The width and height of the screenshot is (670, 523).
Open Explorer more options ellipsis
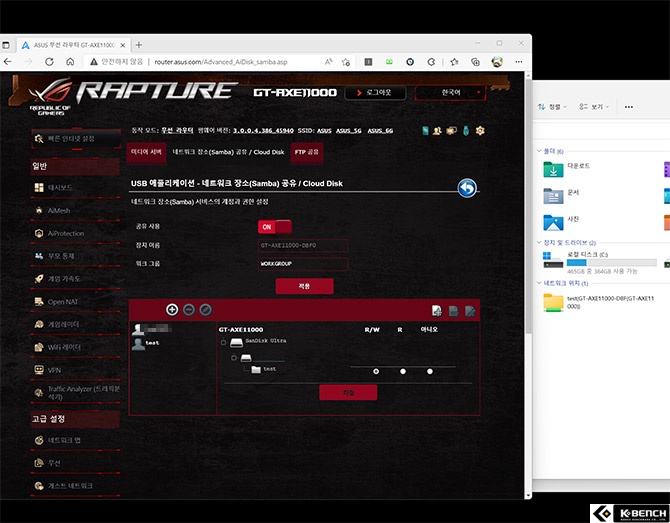pyautogui.click(x=629, y=107)
